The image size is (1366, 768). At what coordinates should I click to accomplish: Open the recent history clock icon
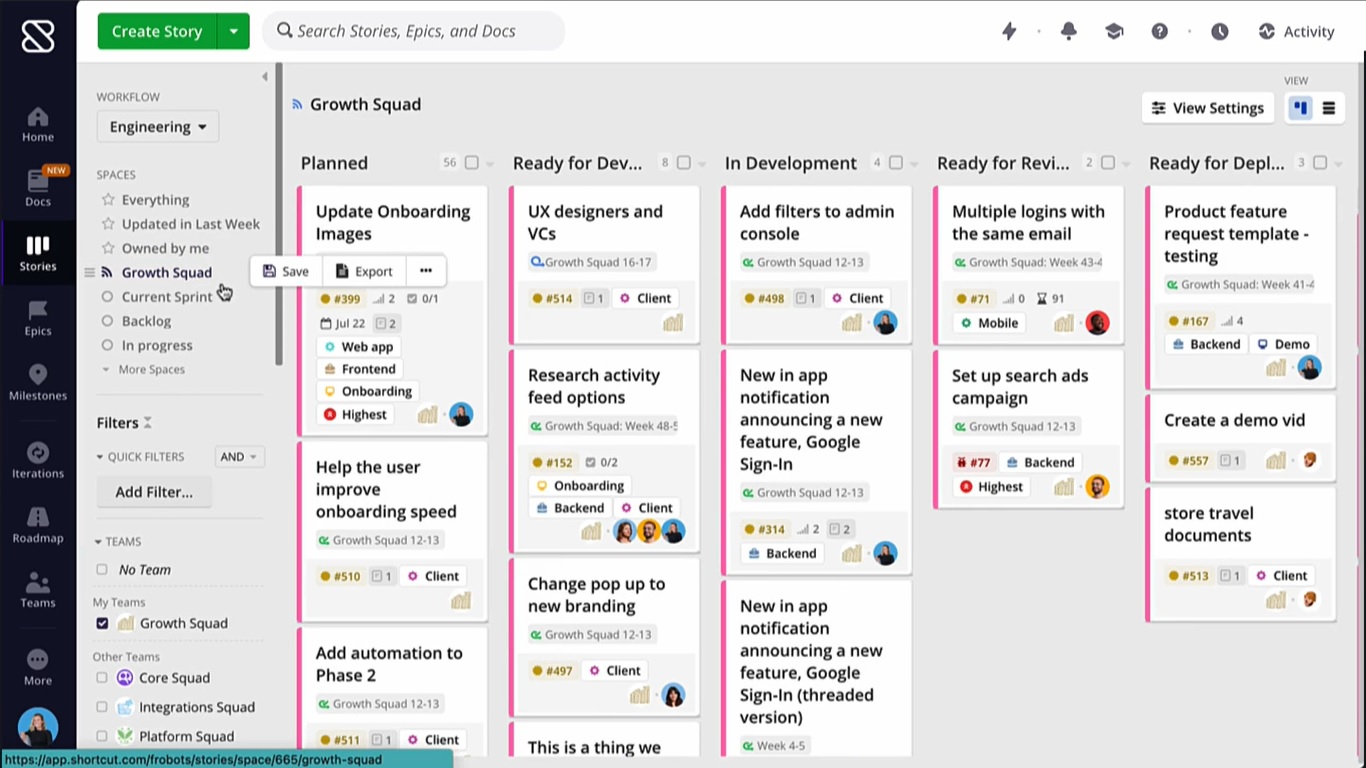1219,31
